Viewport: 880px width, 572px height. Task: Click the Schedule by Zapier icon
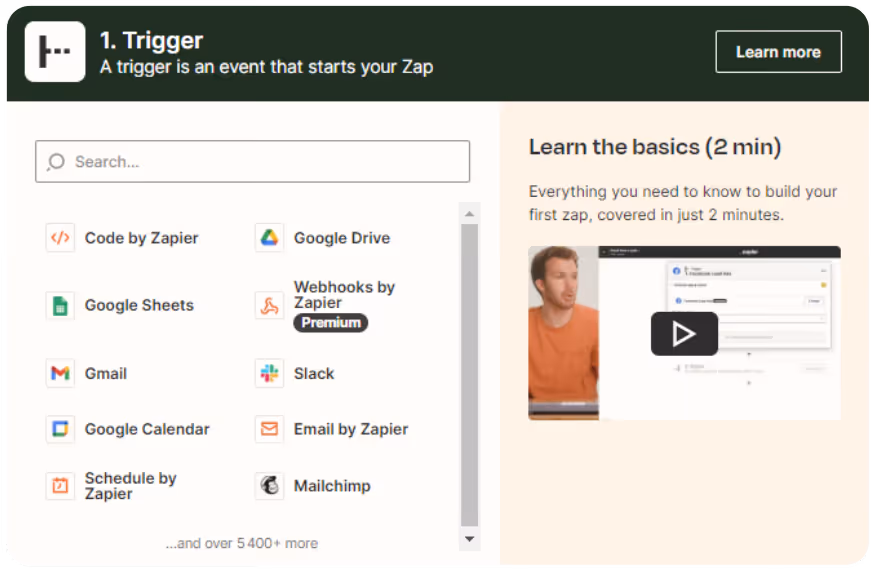(x=60, y=486)
